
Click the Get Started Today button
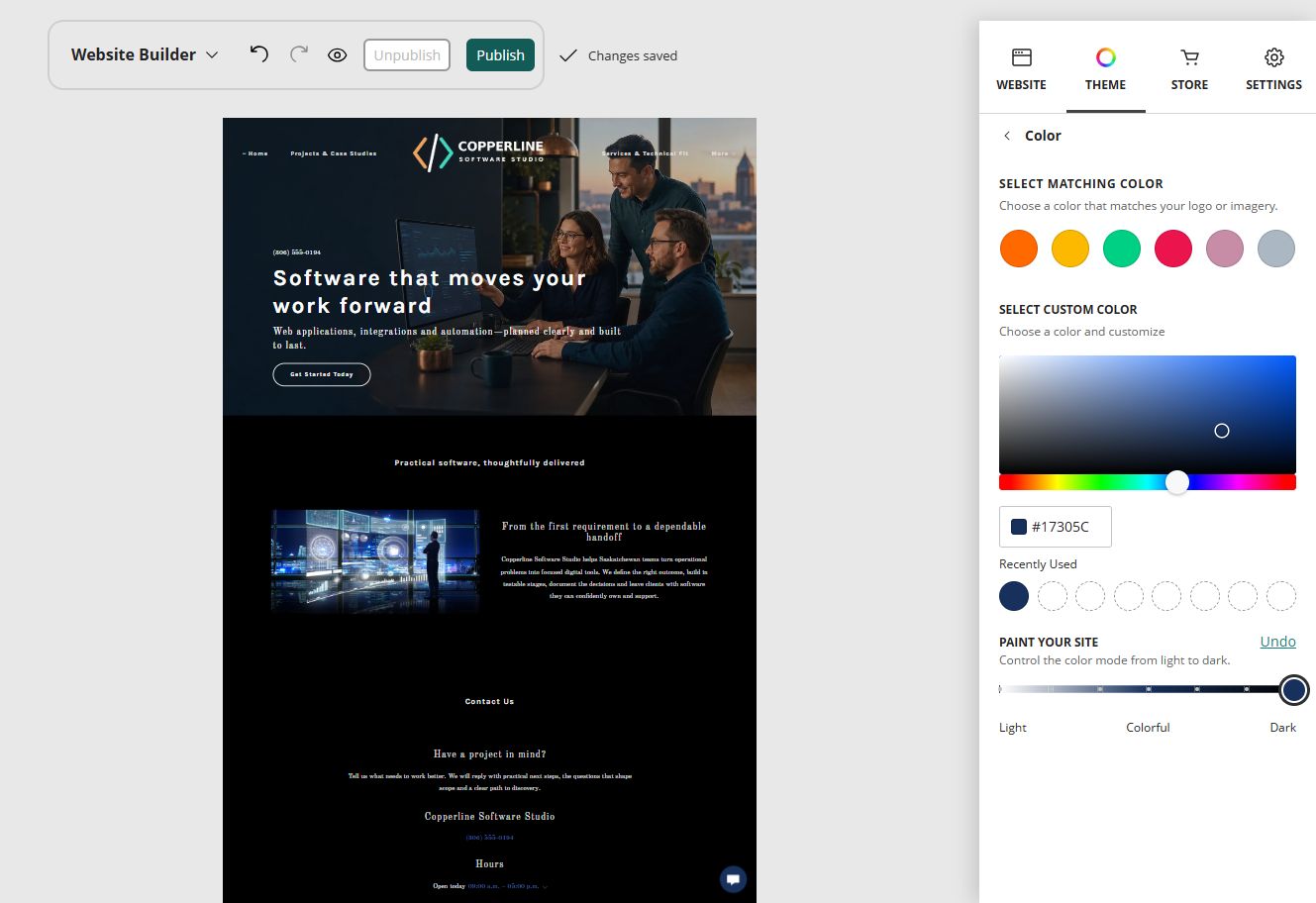click(x=322, y=374)
